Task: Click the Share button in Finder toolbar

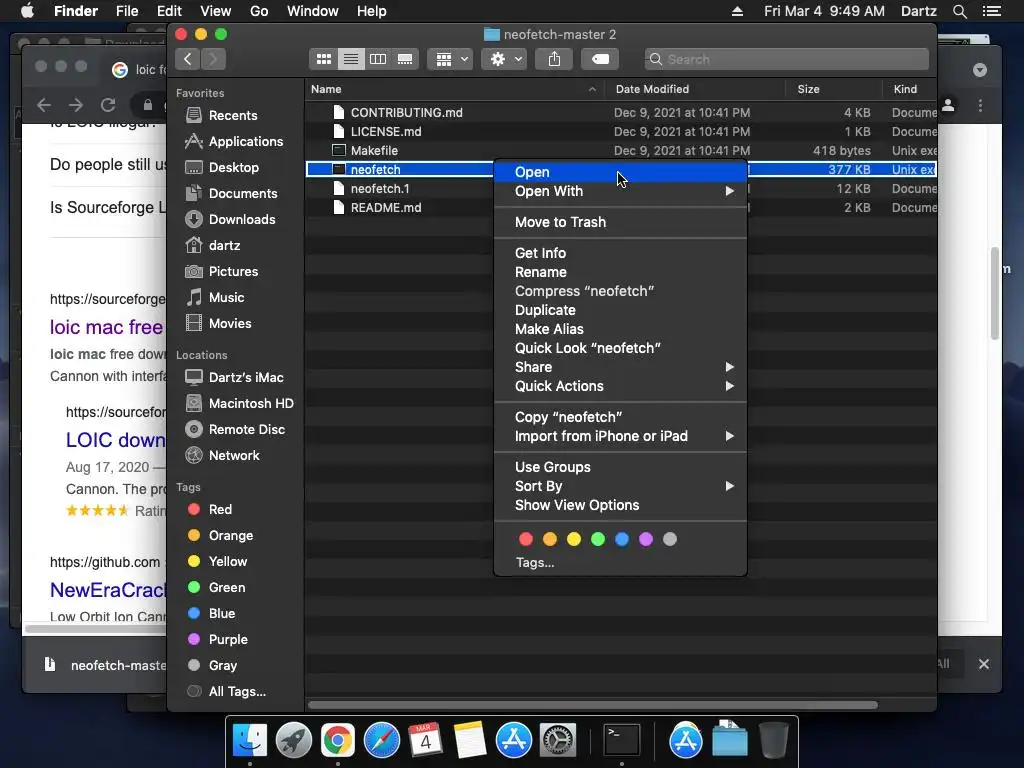Action: coord(554,59)
